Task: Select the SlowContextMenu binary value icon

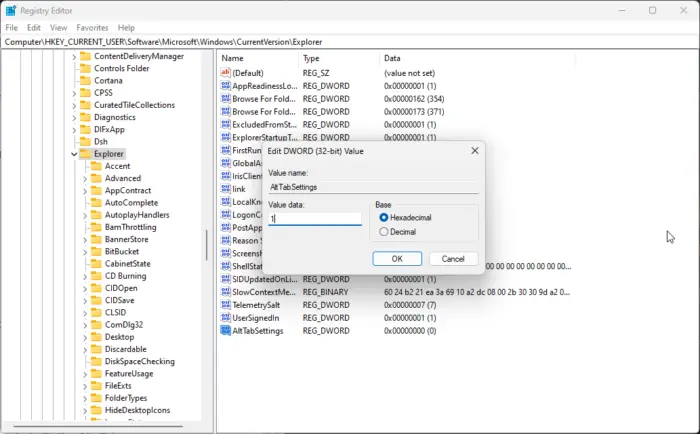Action: click(225, 292)
